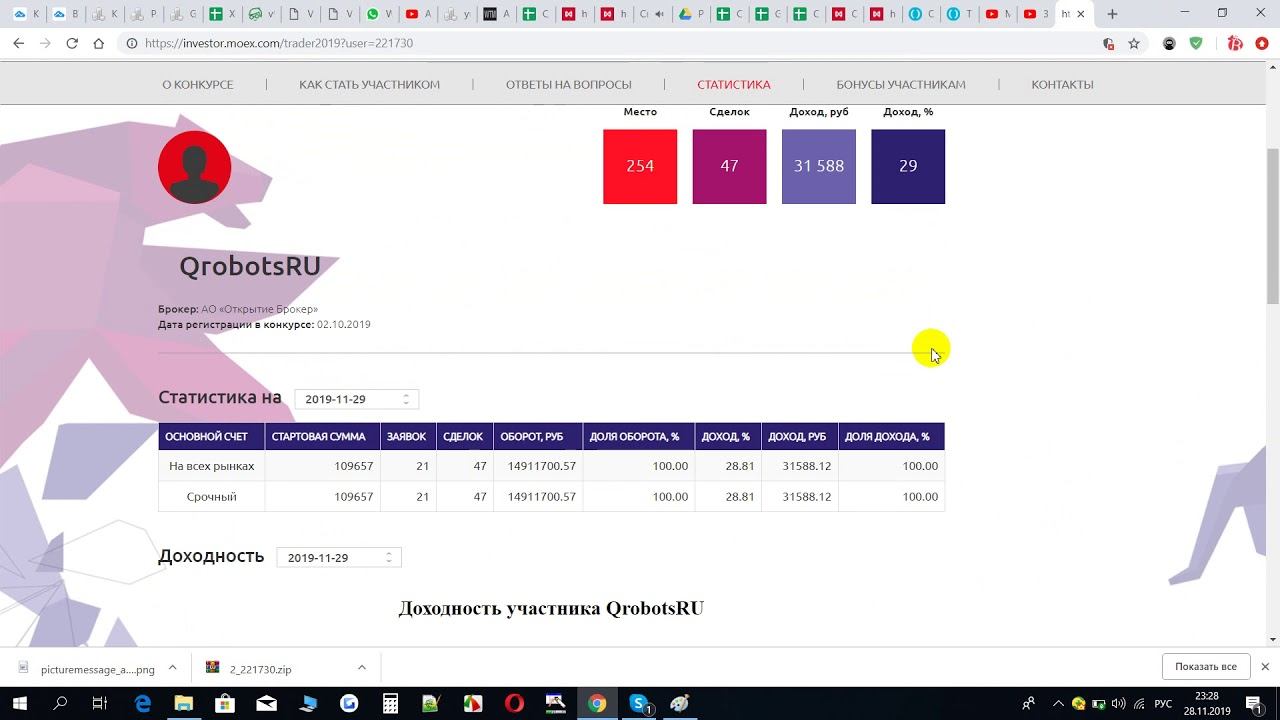Click СТАРТОВАЯ СУММА column header
Image resolution: width=1280 pixels, height=720 pixels.
point(322,437)
